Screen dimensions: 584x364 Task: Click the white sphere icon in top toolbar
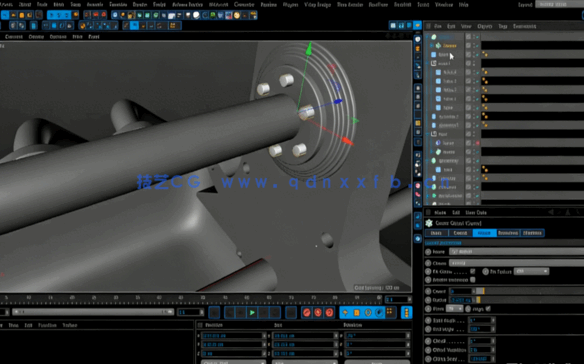click(196, 15)
